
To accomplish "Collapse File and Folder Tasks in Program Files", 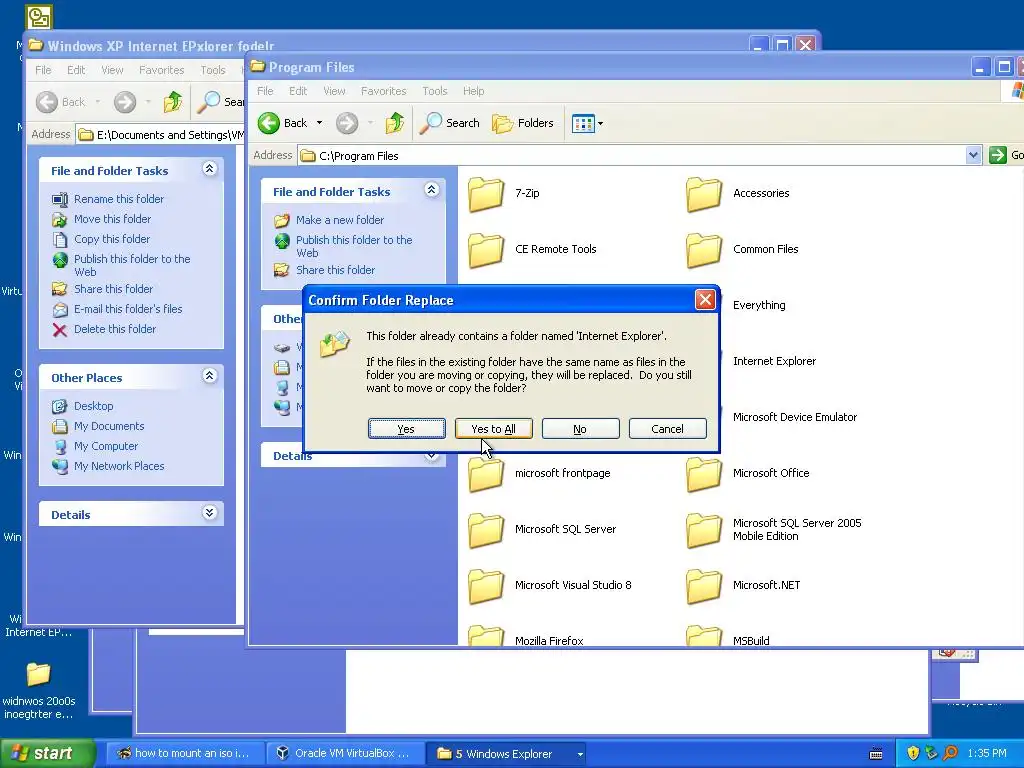I will tap(431, 189).
